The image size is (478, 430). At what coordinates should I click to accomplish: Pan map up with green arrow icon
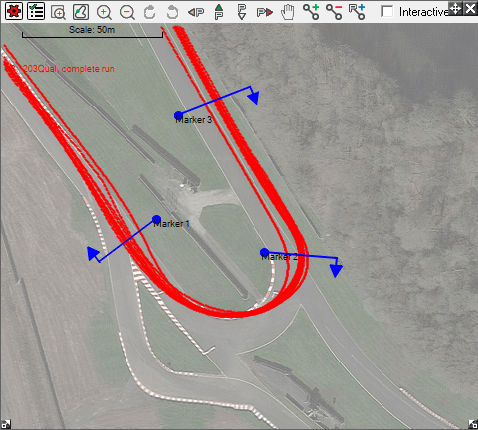219,12
